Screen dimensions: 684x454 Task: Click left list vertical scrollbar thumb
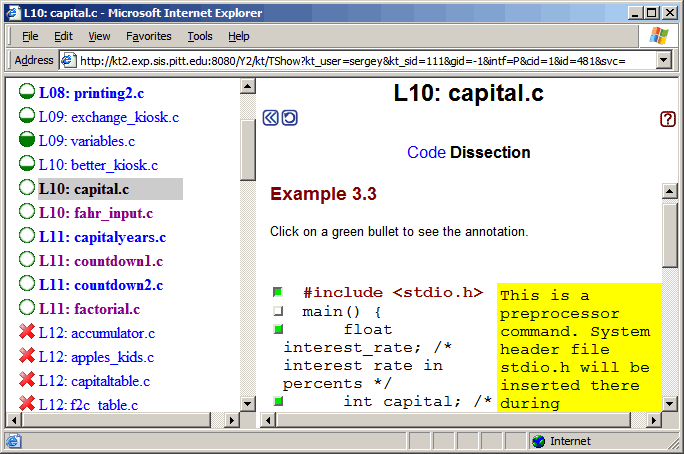pyautogui.click(x=248, y=150)
